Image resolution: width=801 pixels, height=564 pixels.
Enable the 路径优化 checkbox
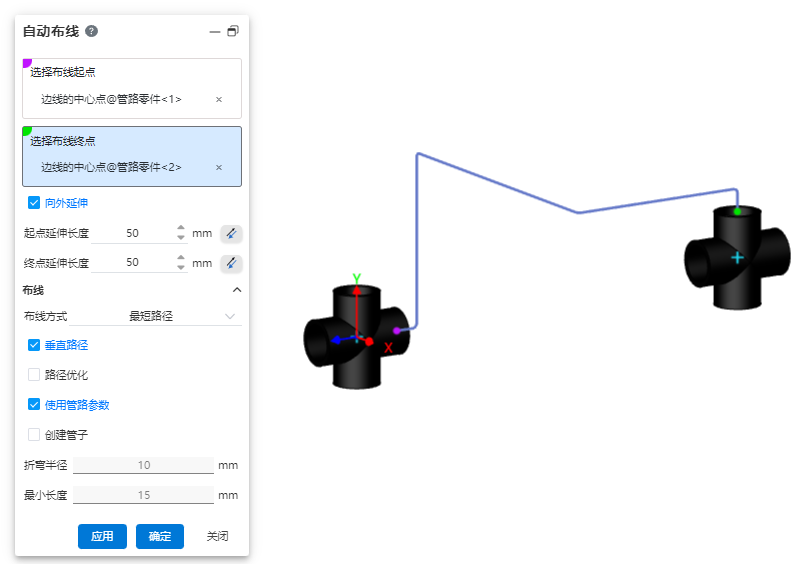pos(34,375)
